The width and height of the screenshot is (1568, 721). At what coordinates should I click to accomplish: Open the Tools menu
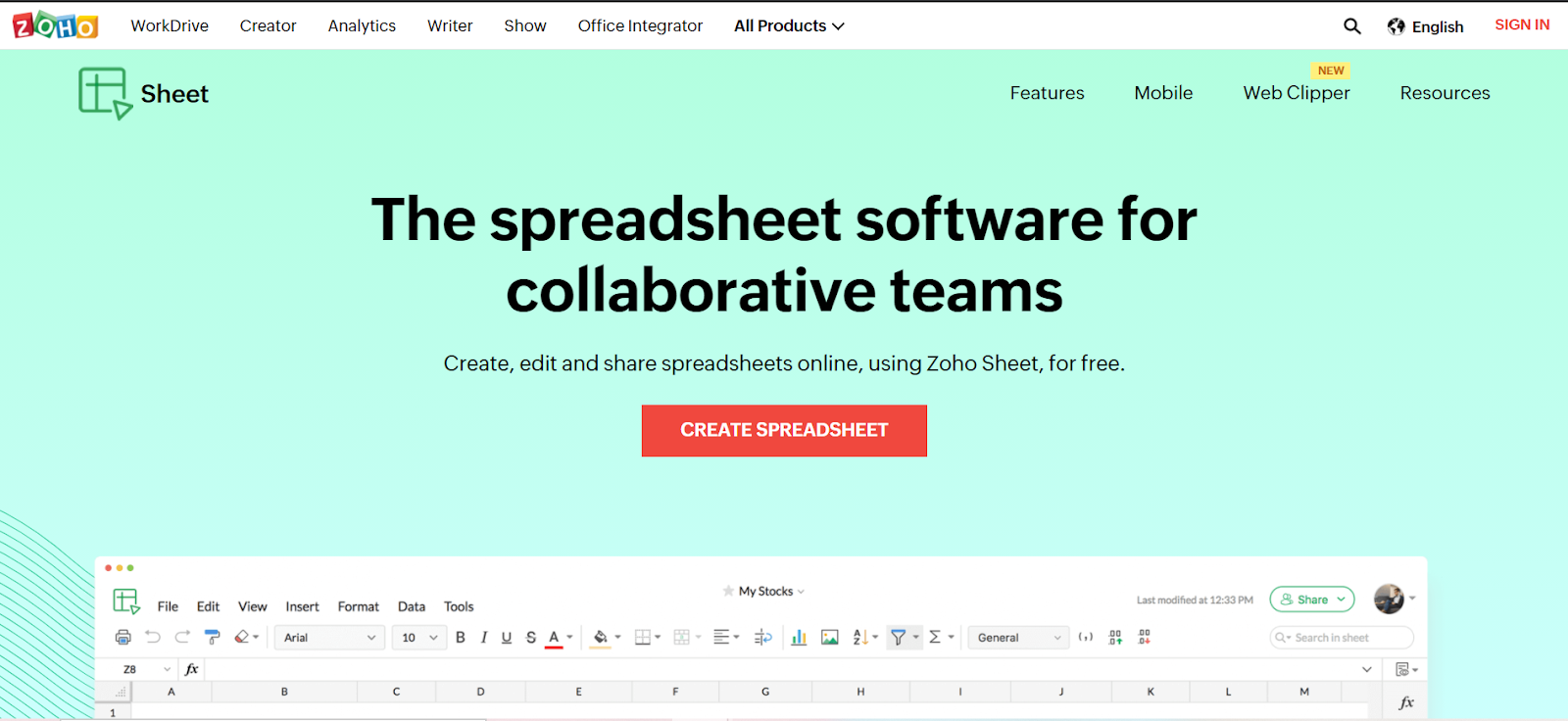tap(459, 607)
